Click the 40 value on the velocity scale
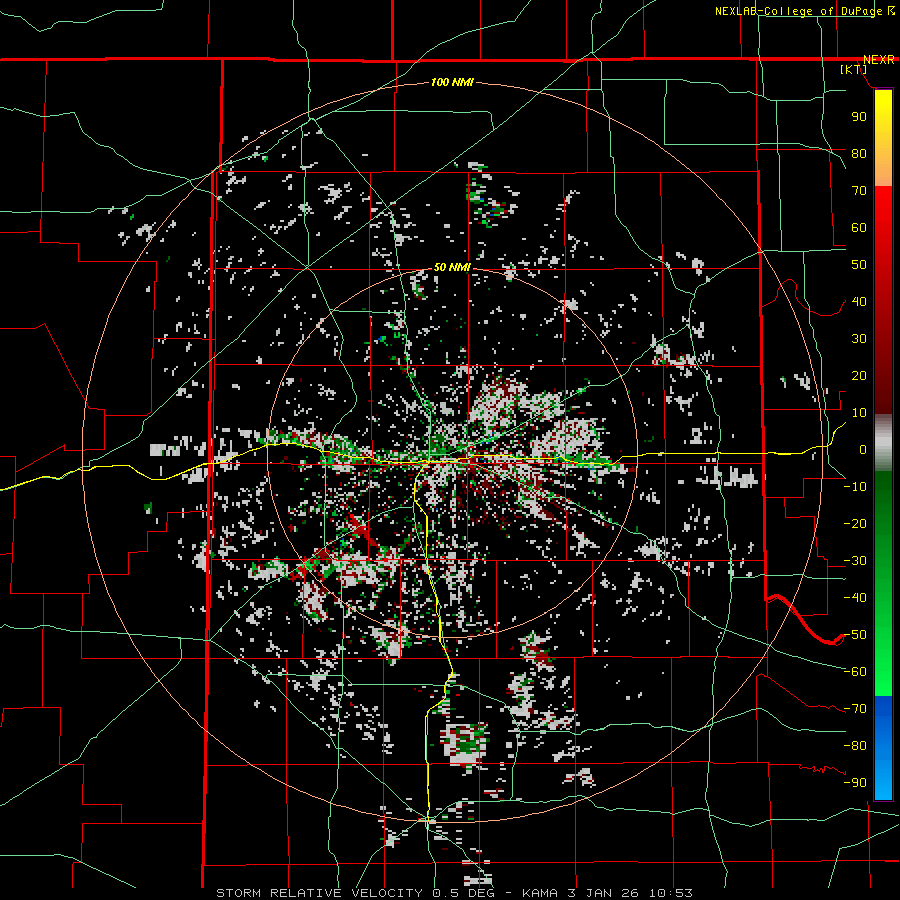 [x=859, y=302]
